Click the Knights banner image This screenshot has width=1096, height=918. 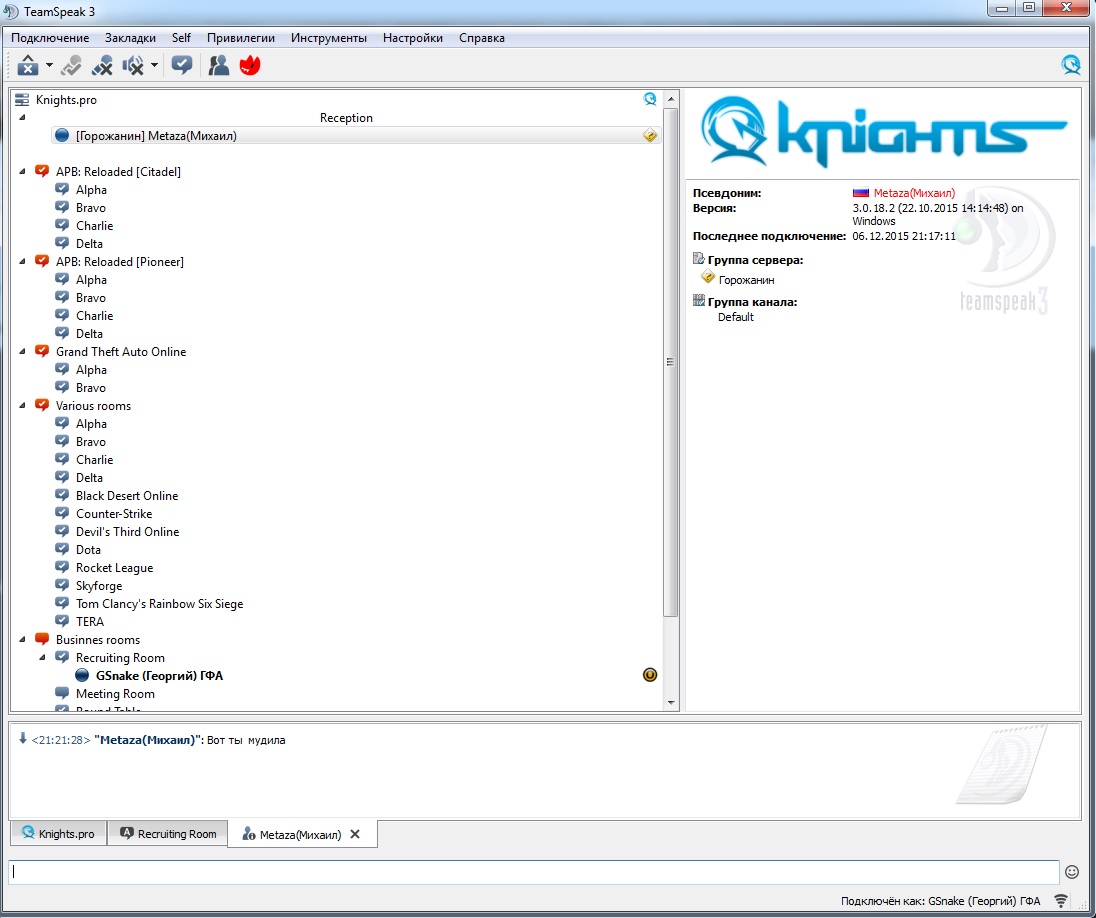click(884, 132)
